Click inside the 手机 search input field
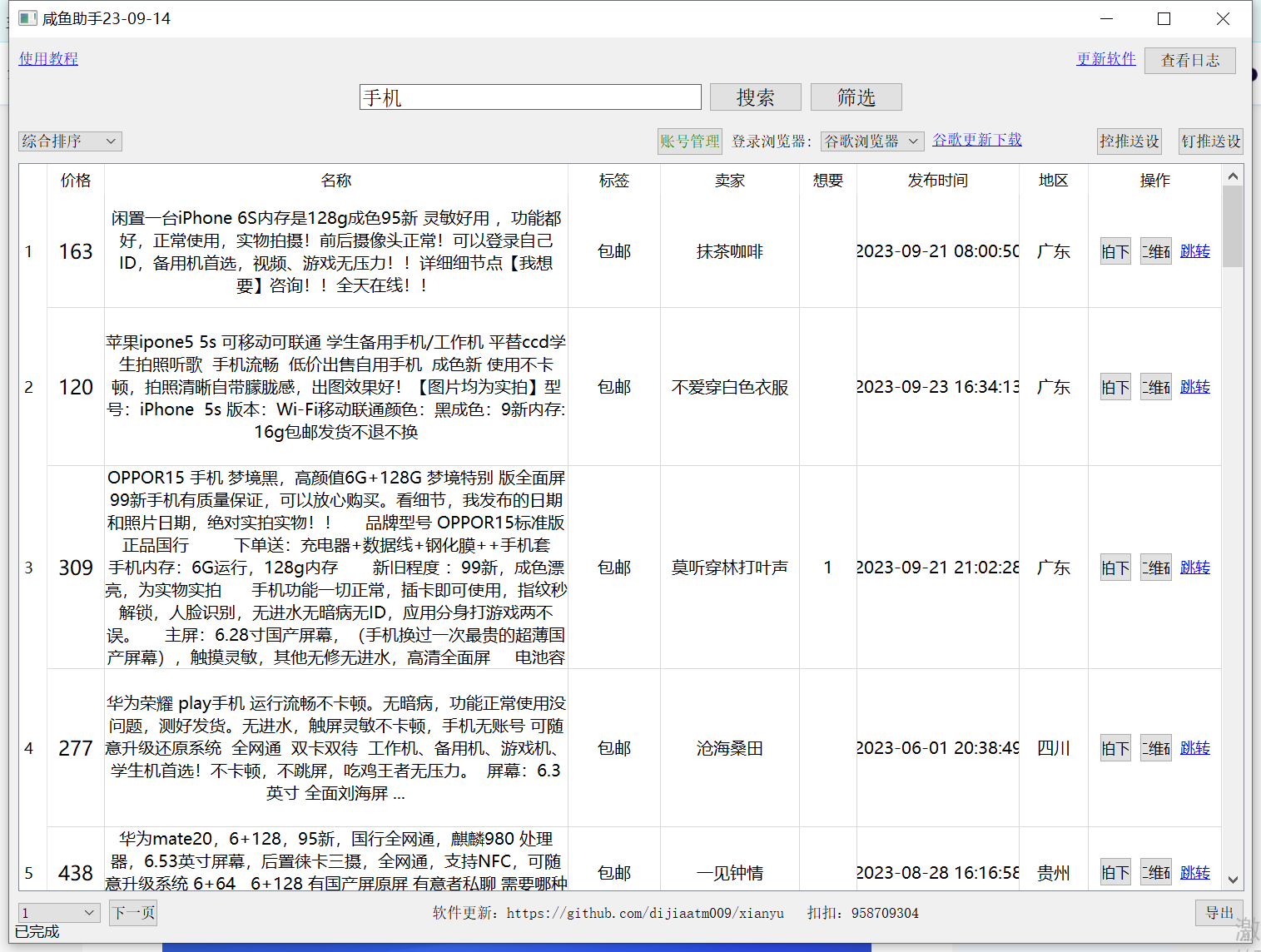Screen dimensions: 1261x952 click(530, 97)
